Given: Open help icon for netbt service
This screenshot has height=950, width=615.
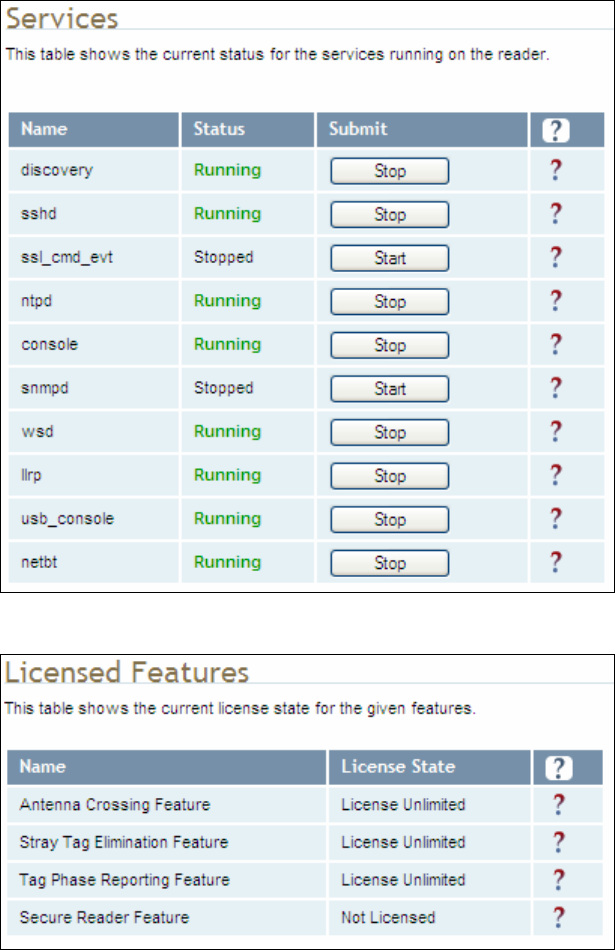Looking at the screenshot, I should coord(556,563).
